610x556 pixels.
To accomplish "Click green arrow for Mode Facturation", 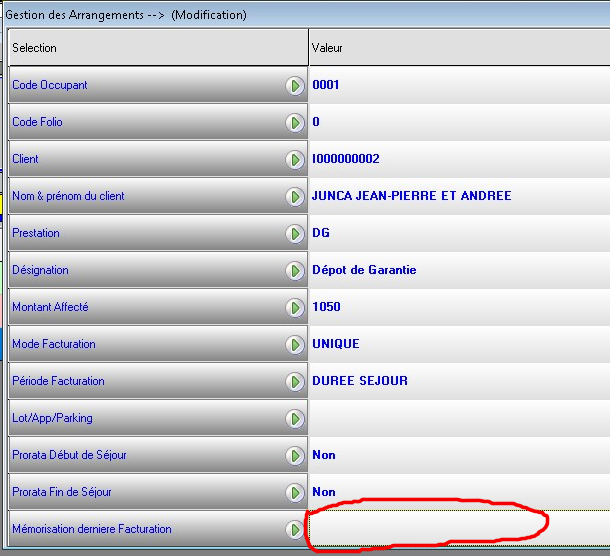I will pos(295,344).
